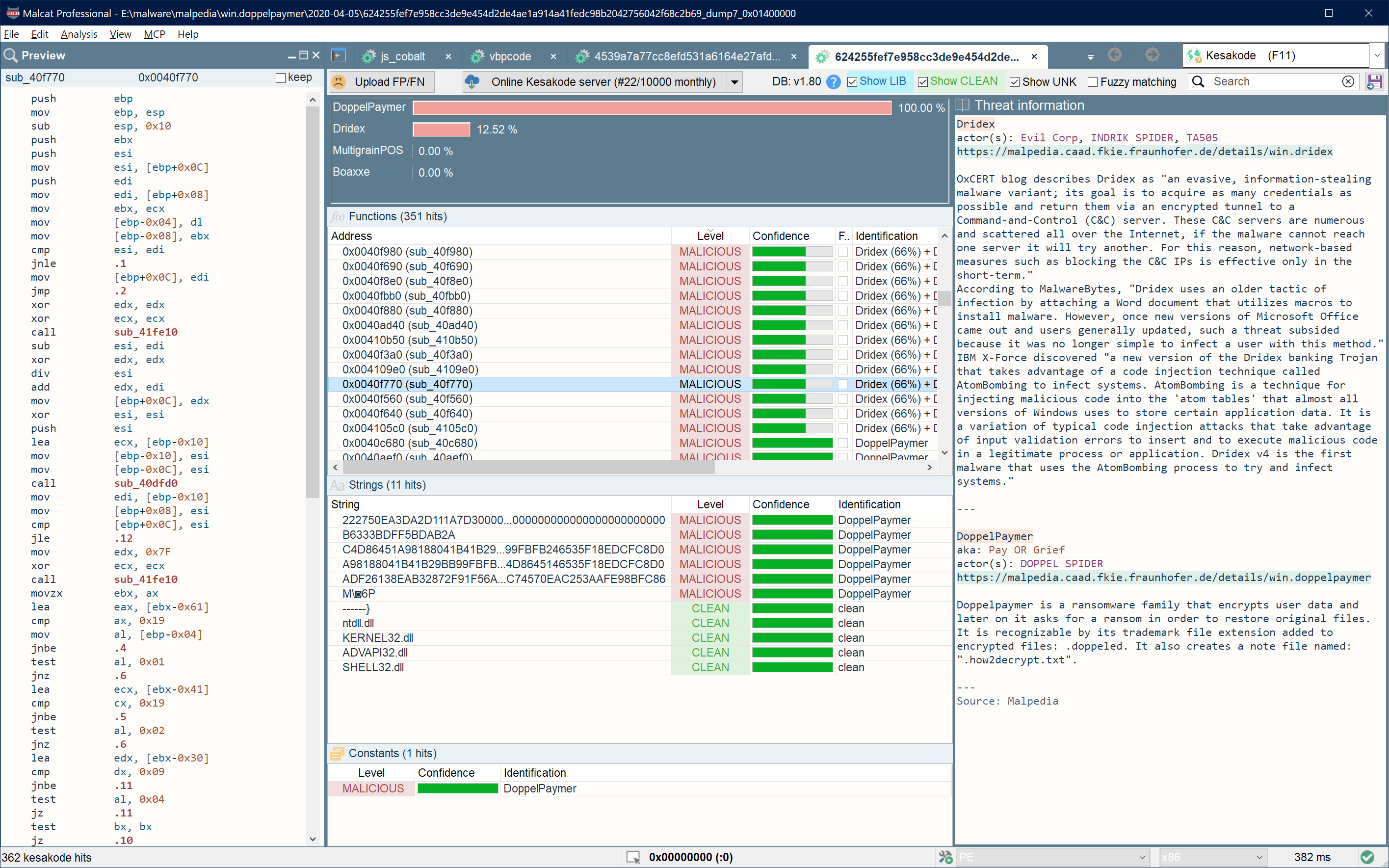Toggle the Show UNK checkbox
Viewport: 1389px width, 868px height.
[x=1015, y=82]
